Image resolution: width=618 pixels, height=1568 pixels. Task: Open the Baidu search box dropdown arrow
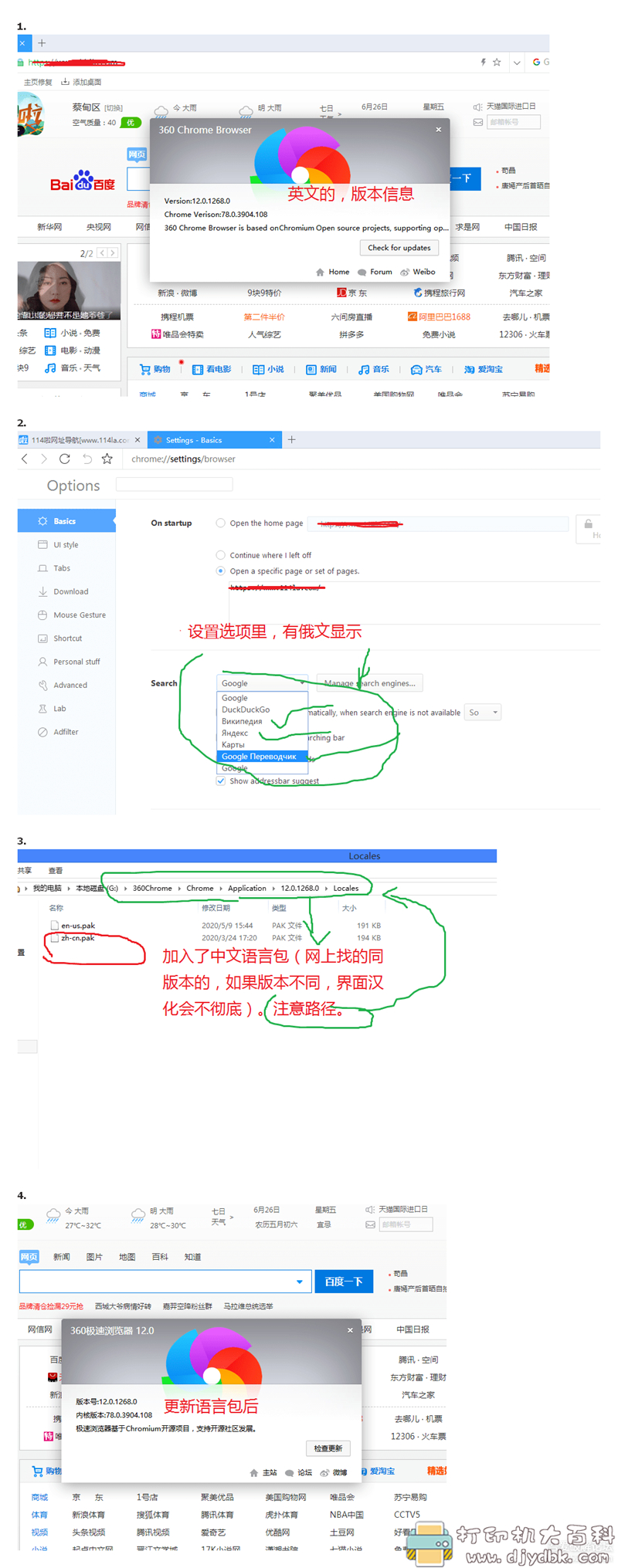coord(299,1282)
